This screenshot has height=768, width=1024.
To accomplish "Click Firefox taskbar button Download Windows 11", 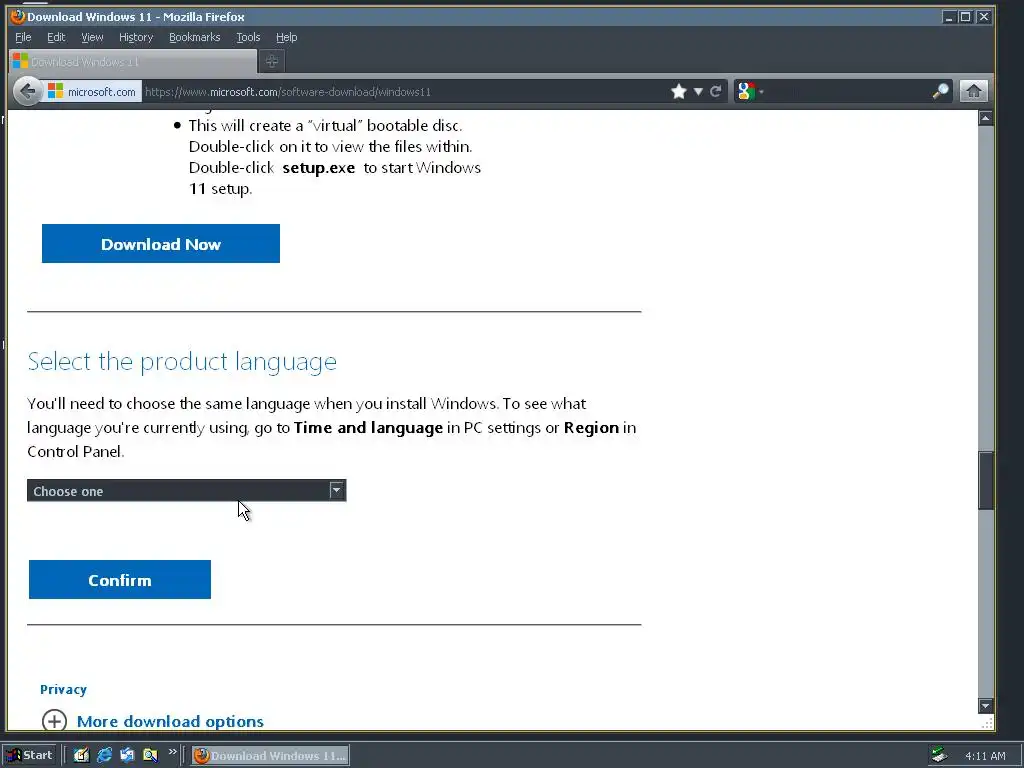I will [270, 756].
